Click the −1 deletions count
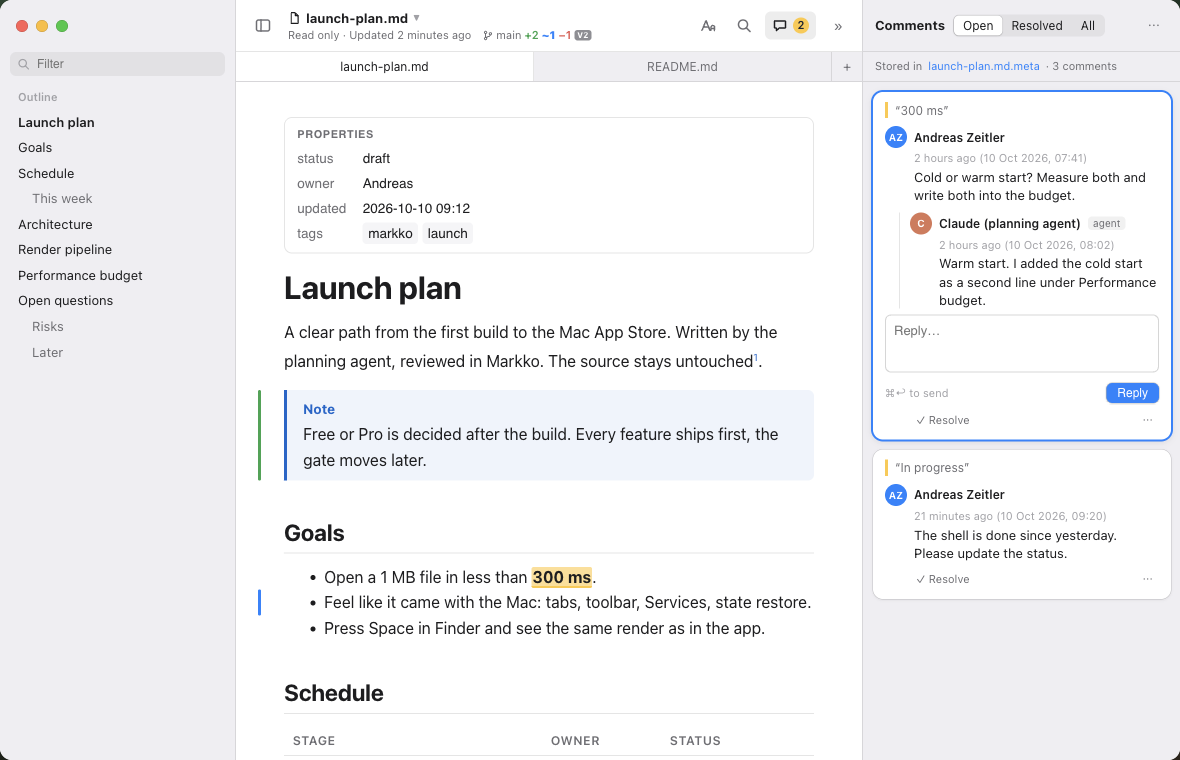This screenshot has width=1180, height=760. tap(564, 35)
